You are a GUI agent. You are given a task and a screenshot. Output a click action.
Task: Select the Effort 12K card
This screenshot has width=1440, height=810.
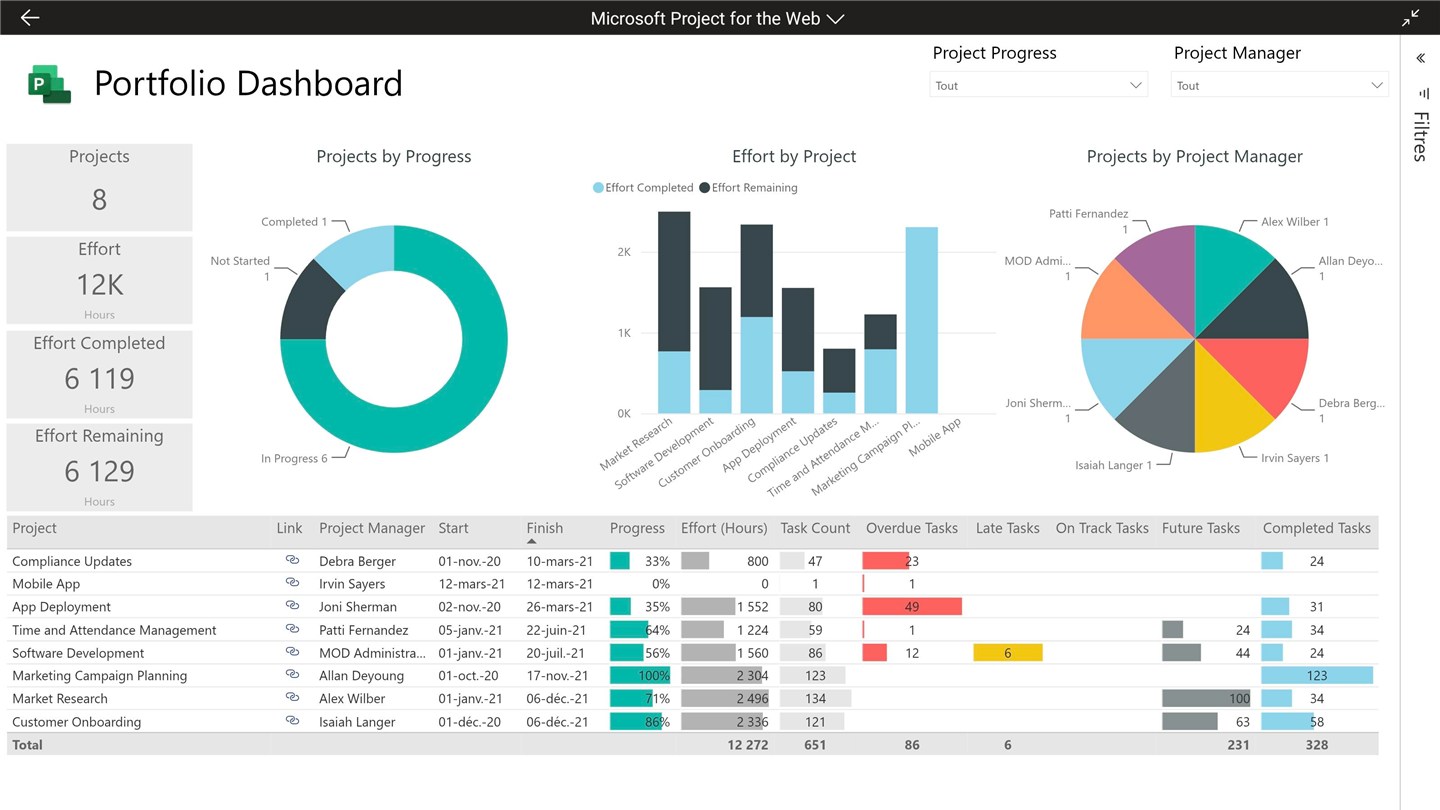(x=99, y=280)
